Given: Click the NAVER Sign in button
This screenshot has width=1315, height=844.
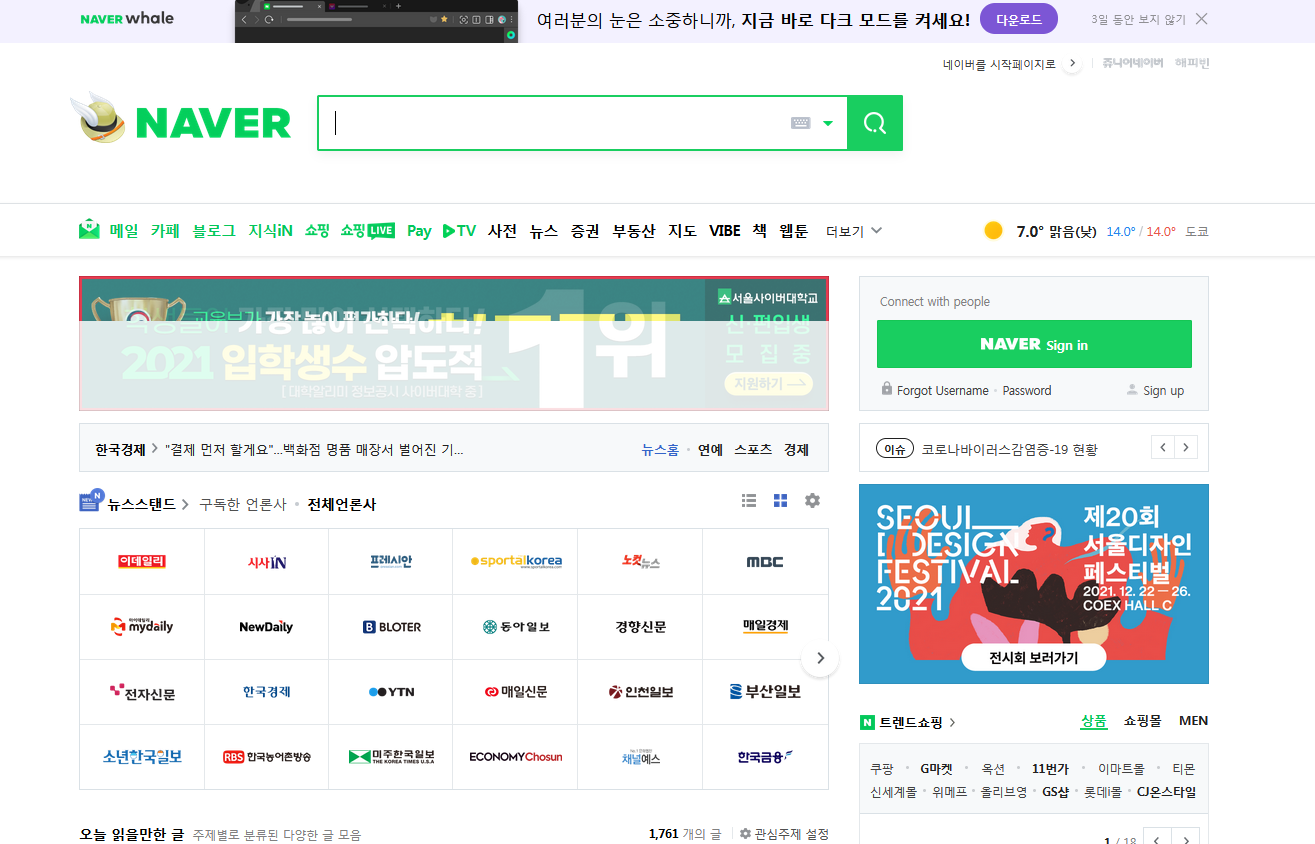Looking at the screenshot, I should click(1034, 344).
